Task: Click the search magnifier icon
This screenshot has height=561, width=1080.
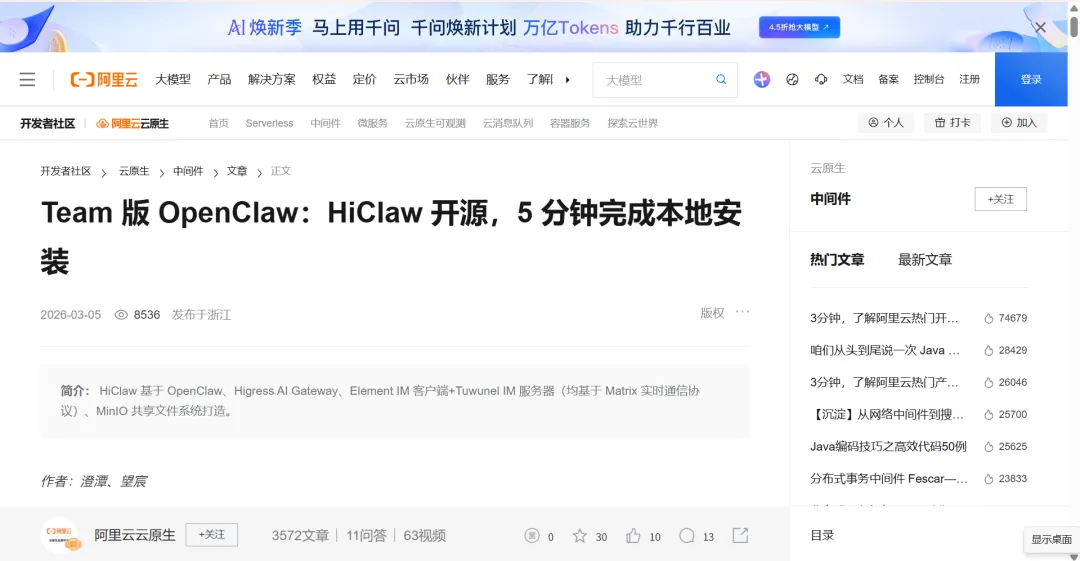Action: point(721,79)
